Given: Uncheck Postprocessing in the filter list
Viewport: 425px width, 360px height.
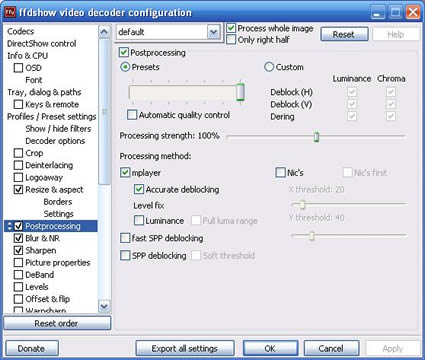Looking at the screenshot, I should [18, 226].
